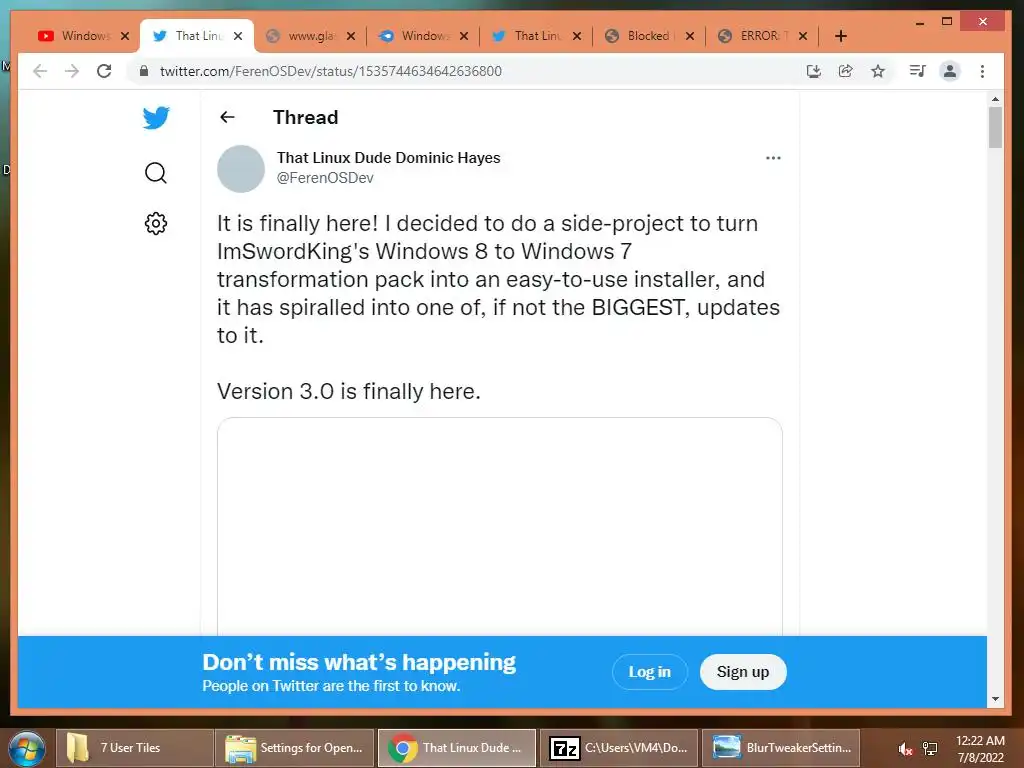Click the Twitter bird logo in sidebar
Screen dimensions: 1024x768
156,118
